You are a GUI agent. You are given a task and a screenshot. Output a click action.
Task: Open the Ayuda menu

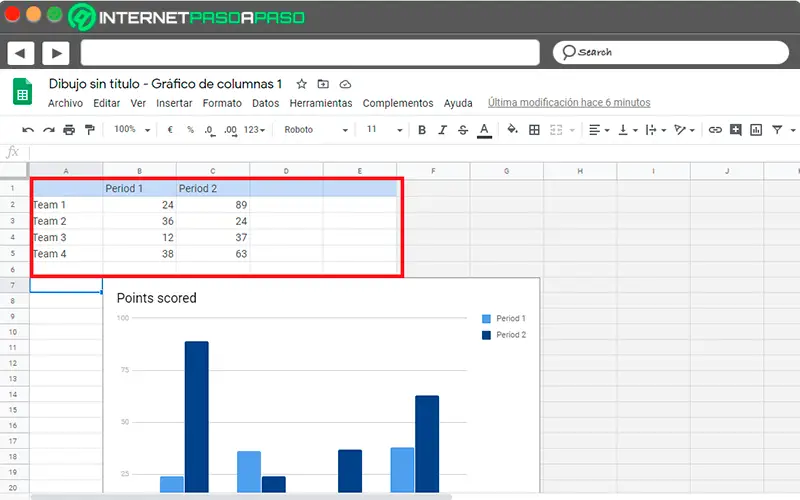click(458, 103)
